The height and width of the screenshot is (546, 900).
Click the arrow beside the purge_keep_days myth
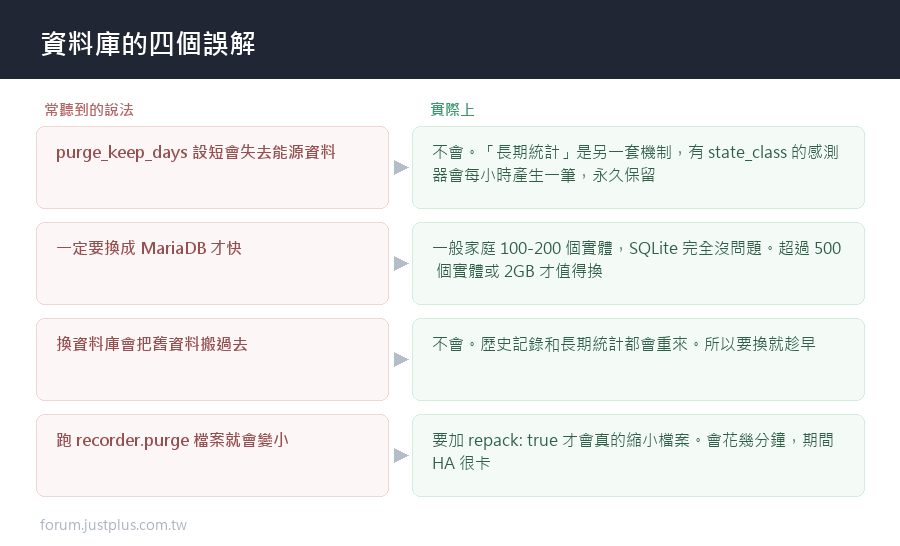(401, 168)
